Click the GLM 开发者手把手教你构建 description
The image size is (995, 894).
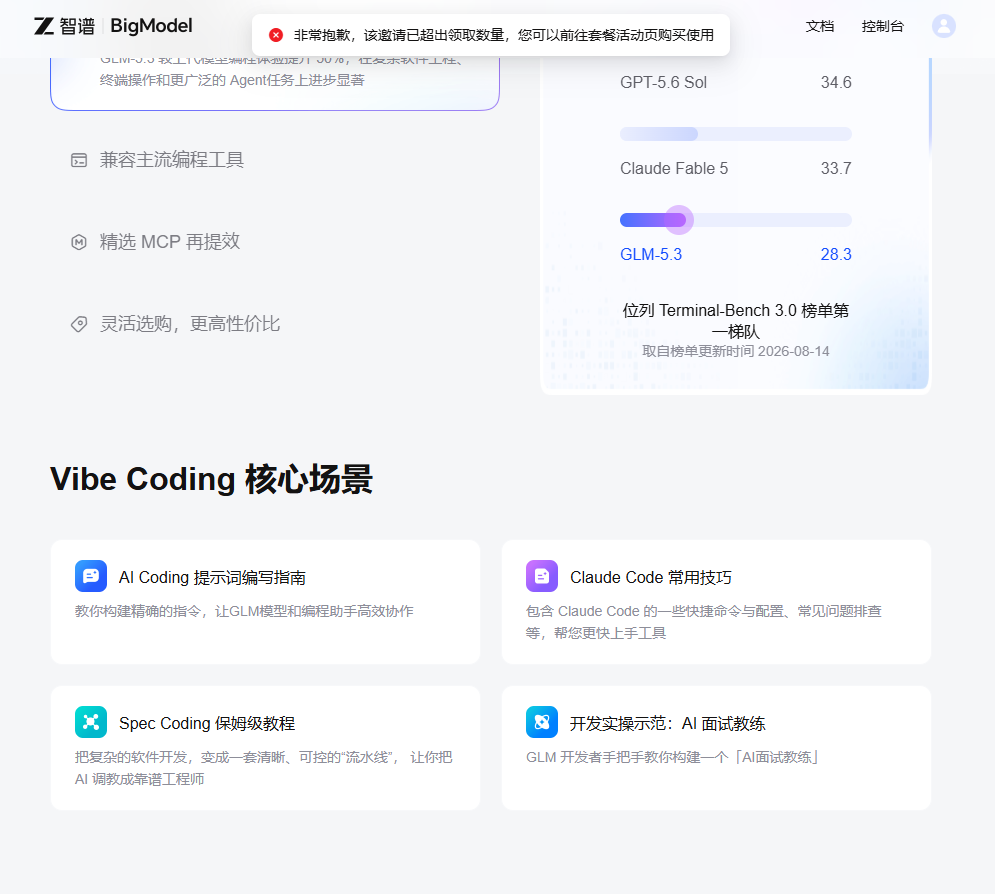pyautogui.click(x=671, y=757)
